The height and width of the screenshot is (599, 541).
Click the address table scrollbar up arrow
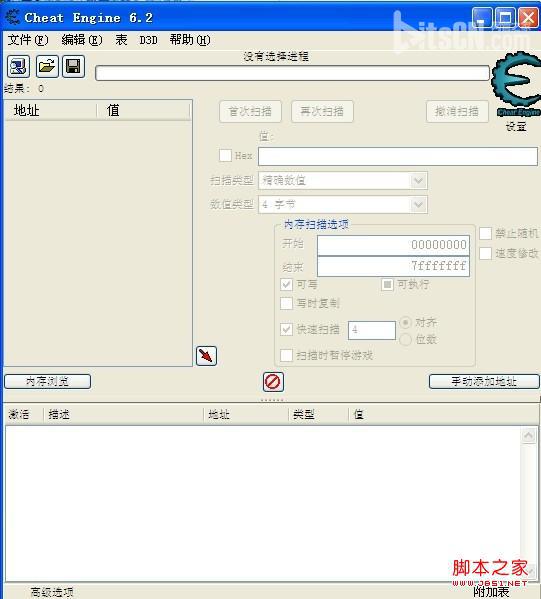528,435
